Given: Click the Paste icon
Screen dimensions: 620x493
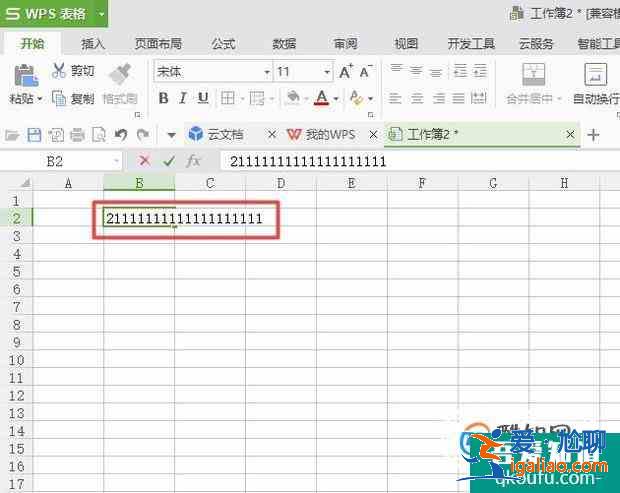Looking at the screenshot, I should click(x=26, y=76).
